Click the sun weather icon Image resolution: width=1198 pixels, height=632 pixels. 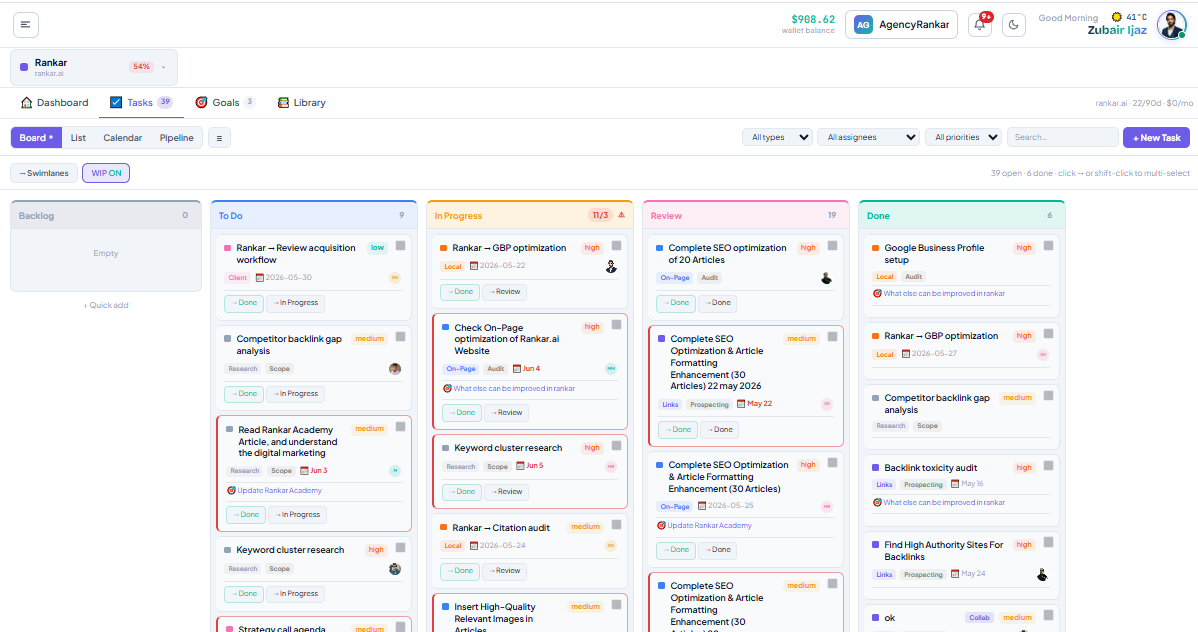(1117, 17)
